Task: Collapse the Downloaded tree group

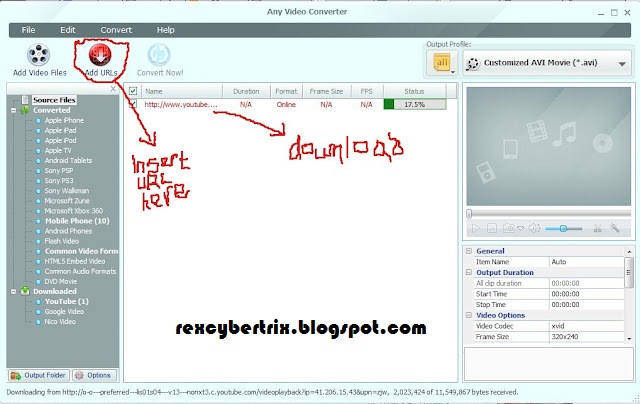Action: pyautogui.click(x=13, y=291)
